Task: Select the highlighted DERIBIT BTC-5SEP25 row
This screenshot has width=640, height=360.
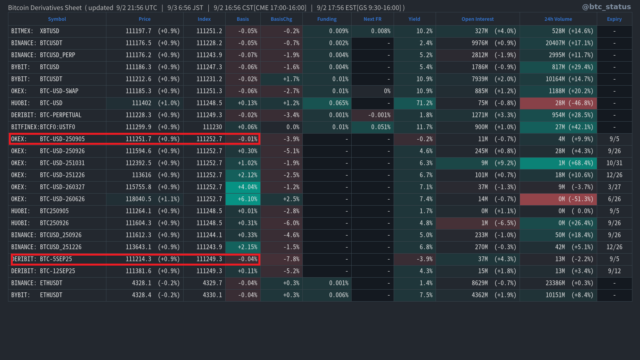Action: coord(136,259)
